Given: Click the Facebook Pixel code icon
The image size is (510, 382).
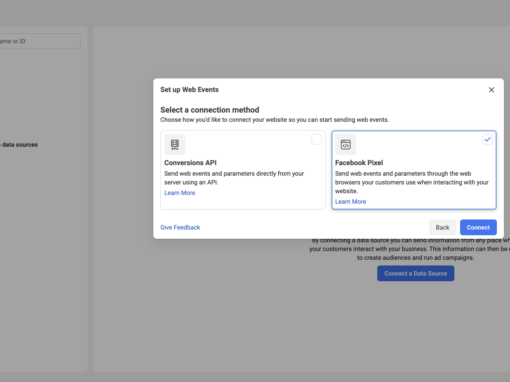Looking at the screenshot, I should click(345, 144).
